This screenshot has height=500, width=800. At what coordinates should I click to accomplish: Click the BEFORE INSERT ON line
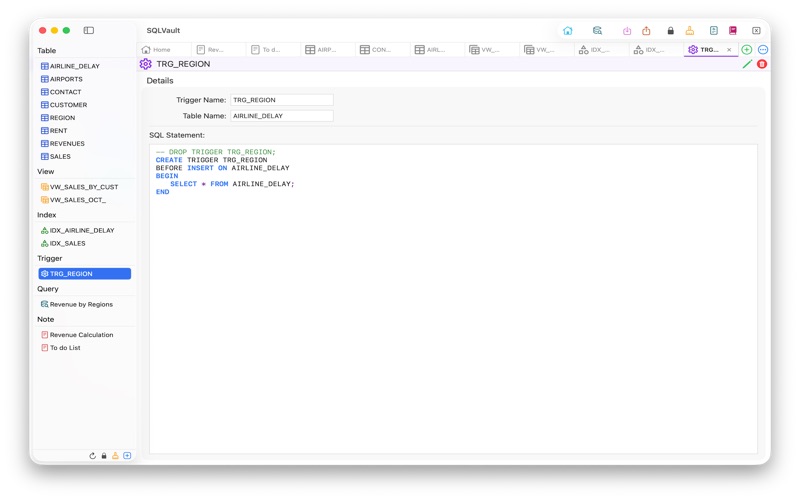click(x=222, y=168)
